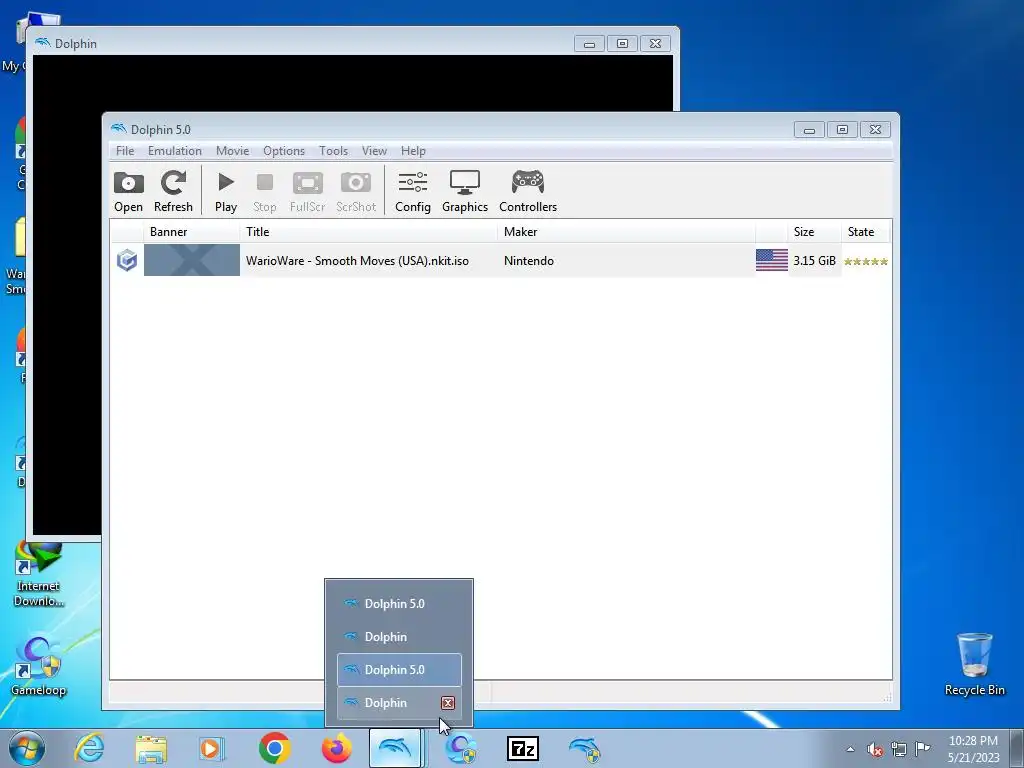
Task: Open the Config settings
Action: pyautogui.click(x=413, y=191)
